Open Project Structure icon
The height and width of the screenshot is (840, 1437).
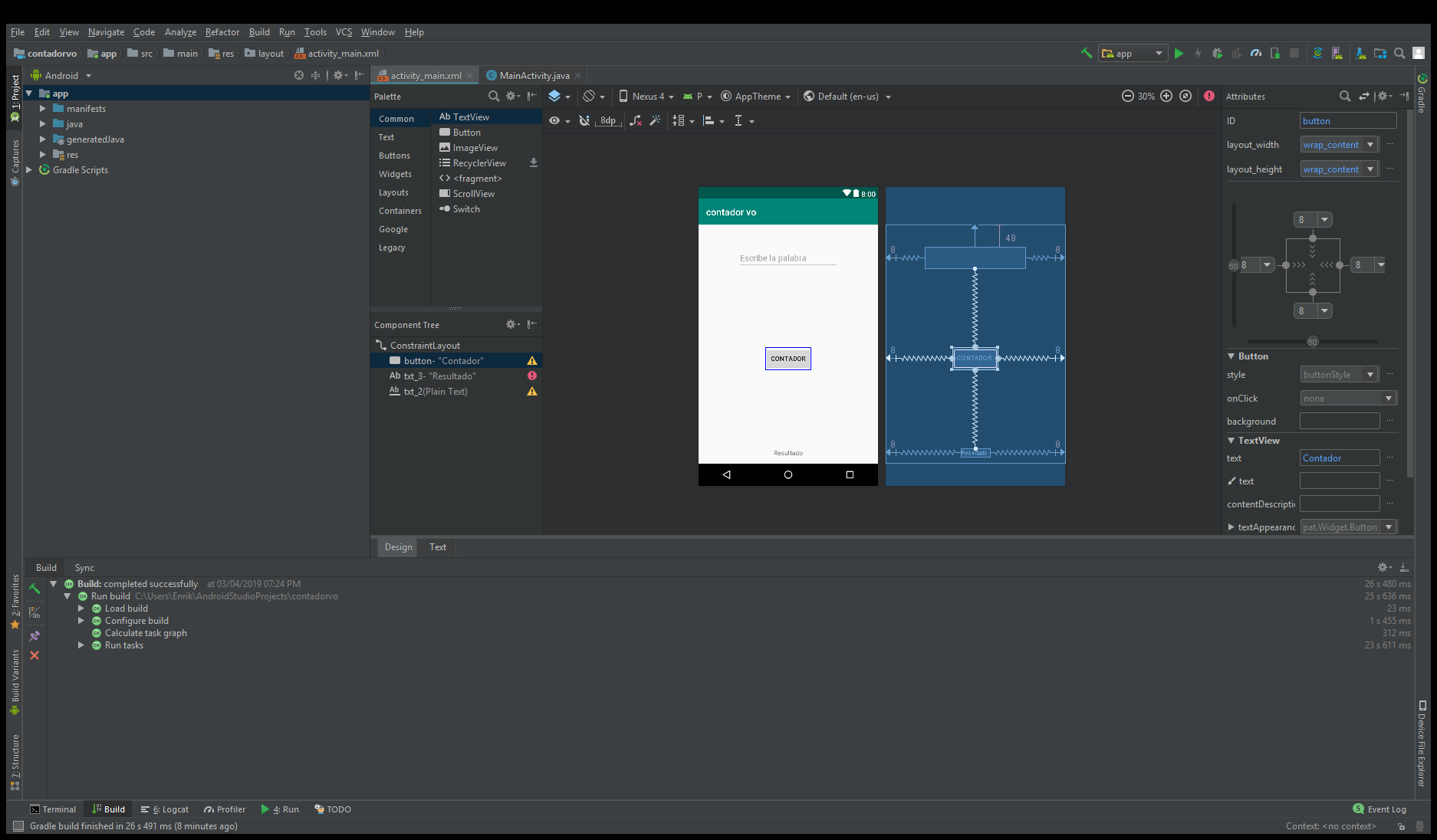click(1380, 53)
